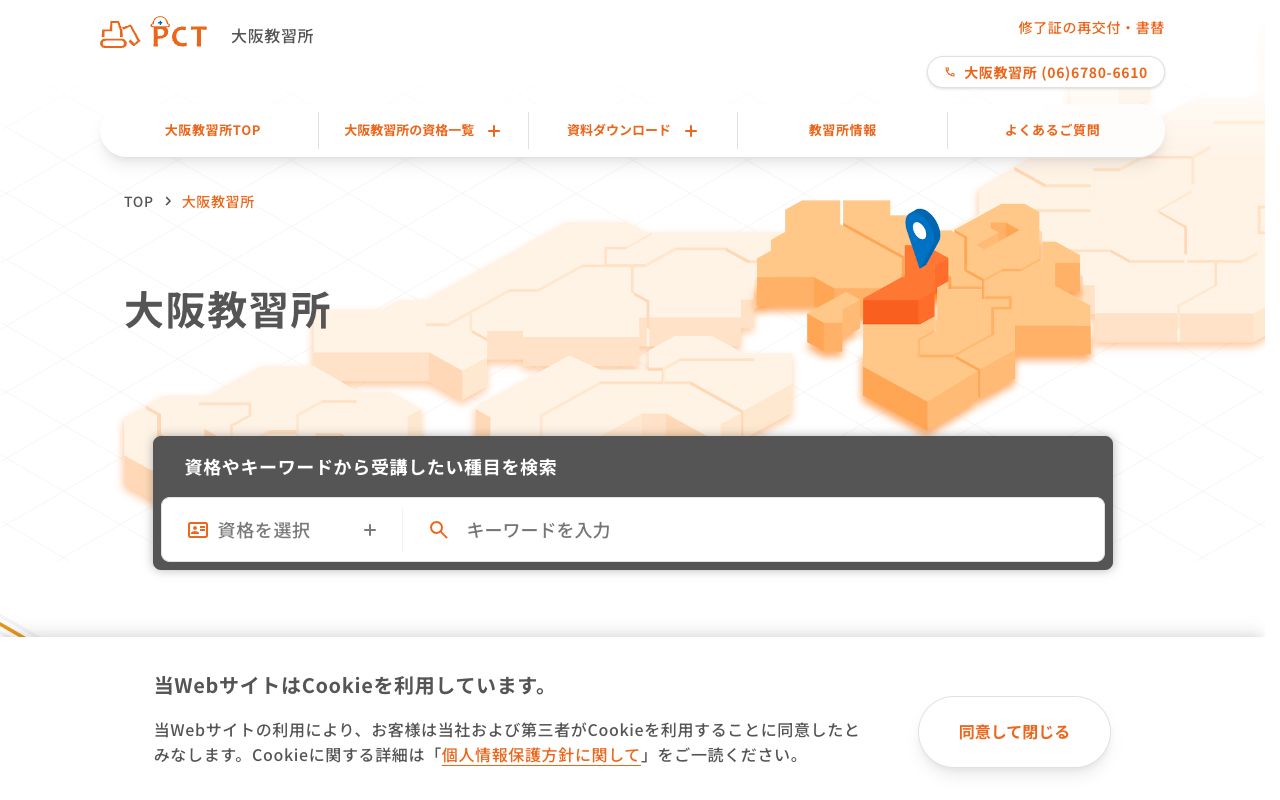Screen dimensions: 1280x800
Task: Click the 修了証の再交付・書替 link
Action: point(1090,27)
